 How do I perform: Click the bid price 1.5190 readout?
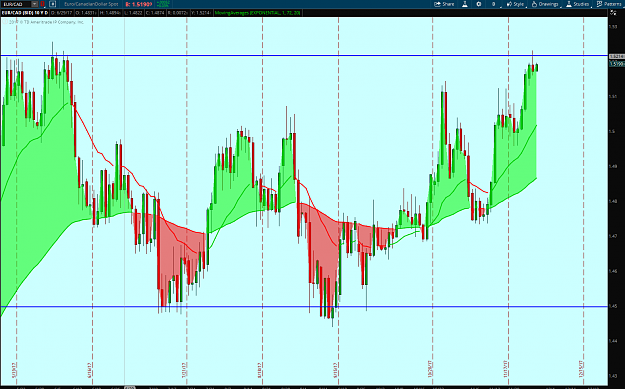point(139,4)
